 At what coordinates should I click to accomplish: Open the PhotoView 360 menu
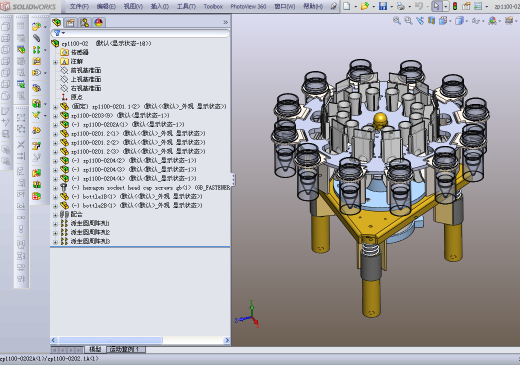[x=248, y=6]
